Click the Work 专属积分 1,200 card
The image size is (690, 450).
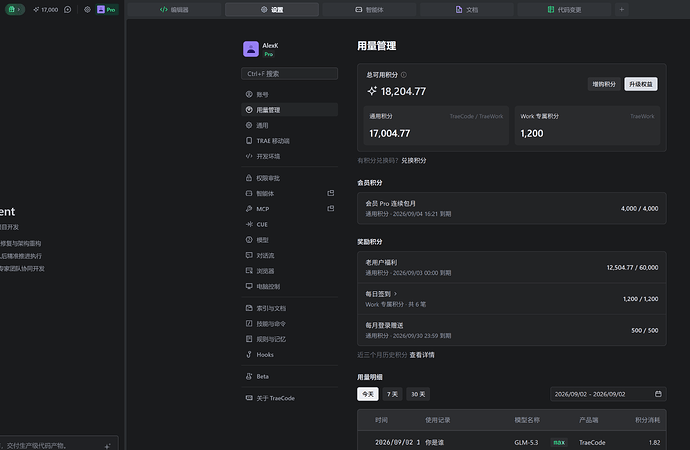coord(587,125)
